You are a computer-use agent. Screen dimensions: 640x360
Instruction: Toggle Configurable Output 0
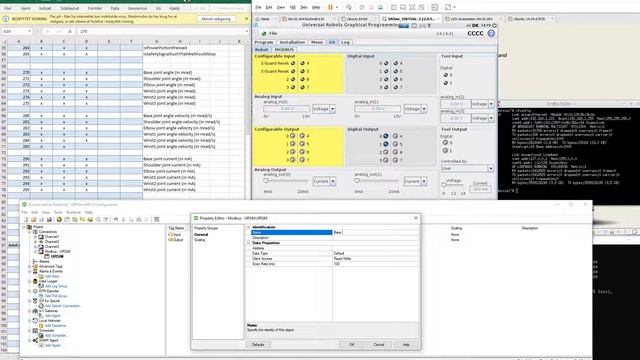pos(293,136)
